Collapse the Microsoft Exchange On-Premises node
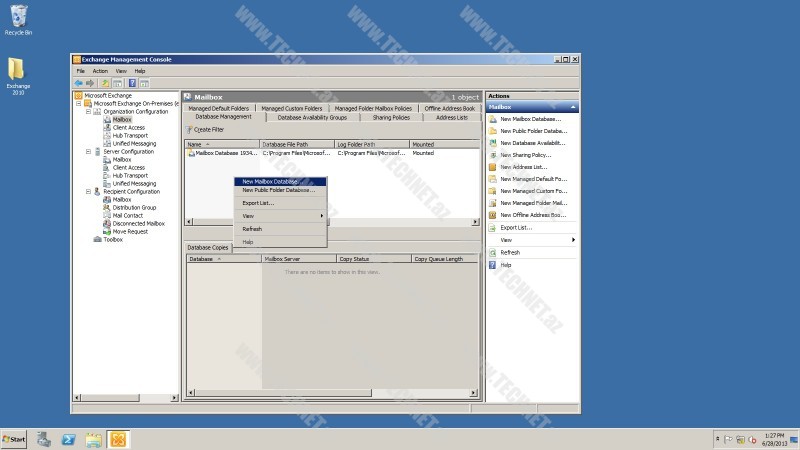Viewport: 800px width, 450px height. tap(79, 104)
